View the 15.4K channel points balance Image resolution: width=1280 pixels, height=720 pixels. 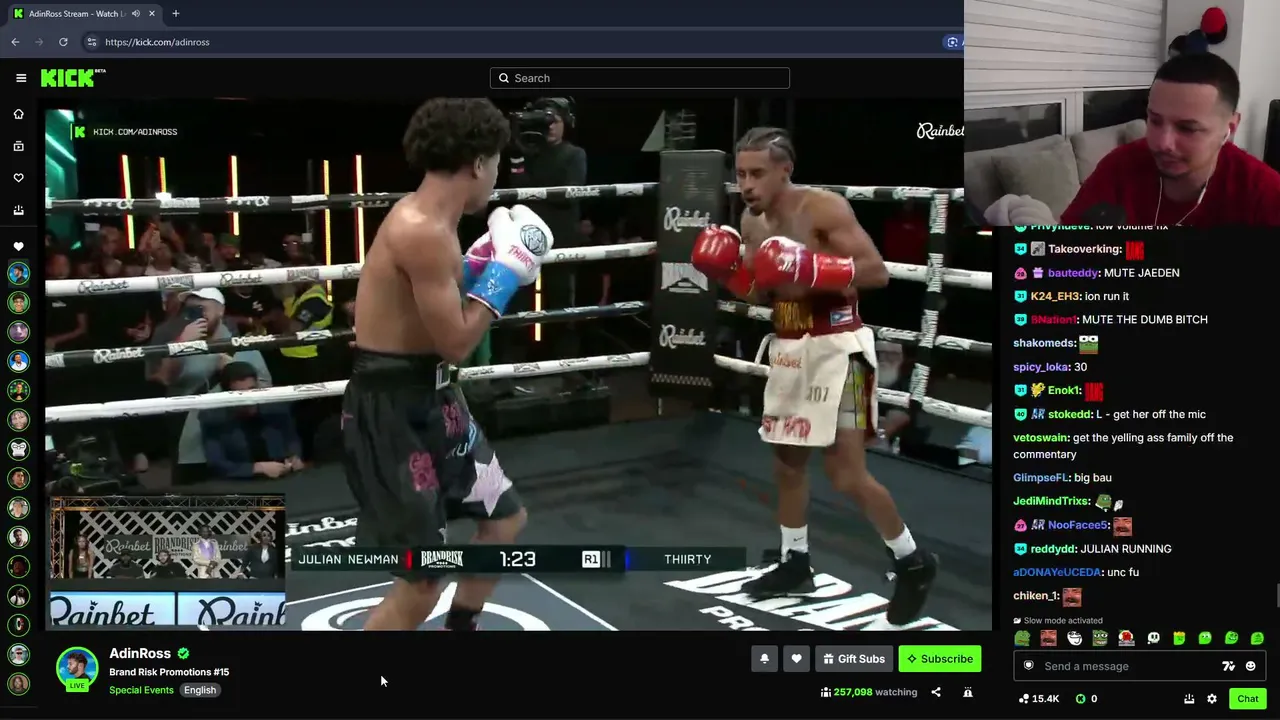click(x=1039, y=699)
